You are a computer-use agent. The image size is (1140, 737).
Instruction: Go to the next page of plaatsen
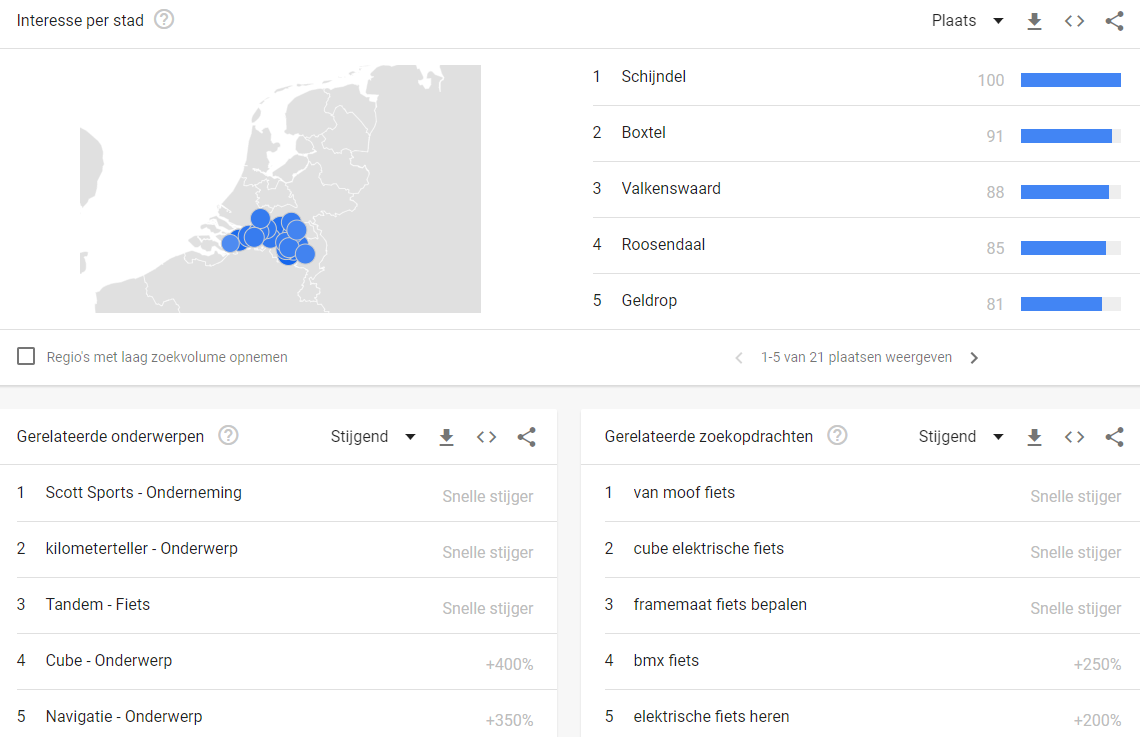point(974,356)
